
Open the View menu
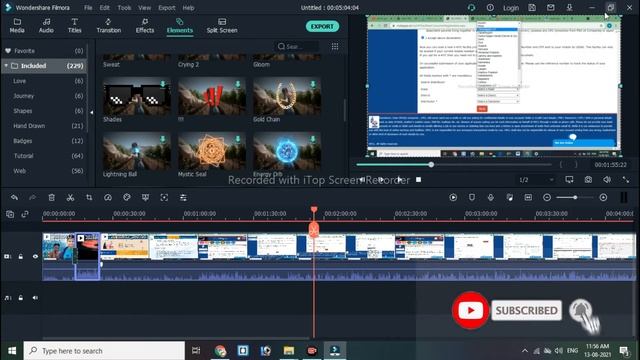(x=144, y=8)
